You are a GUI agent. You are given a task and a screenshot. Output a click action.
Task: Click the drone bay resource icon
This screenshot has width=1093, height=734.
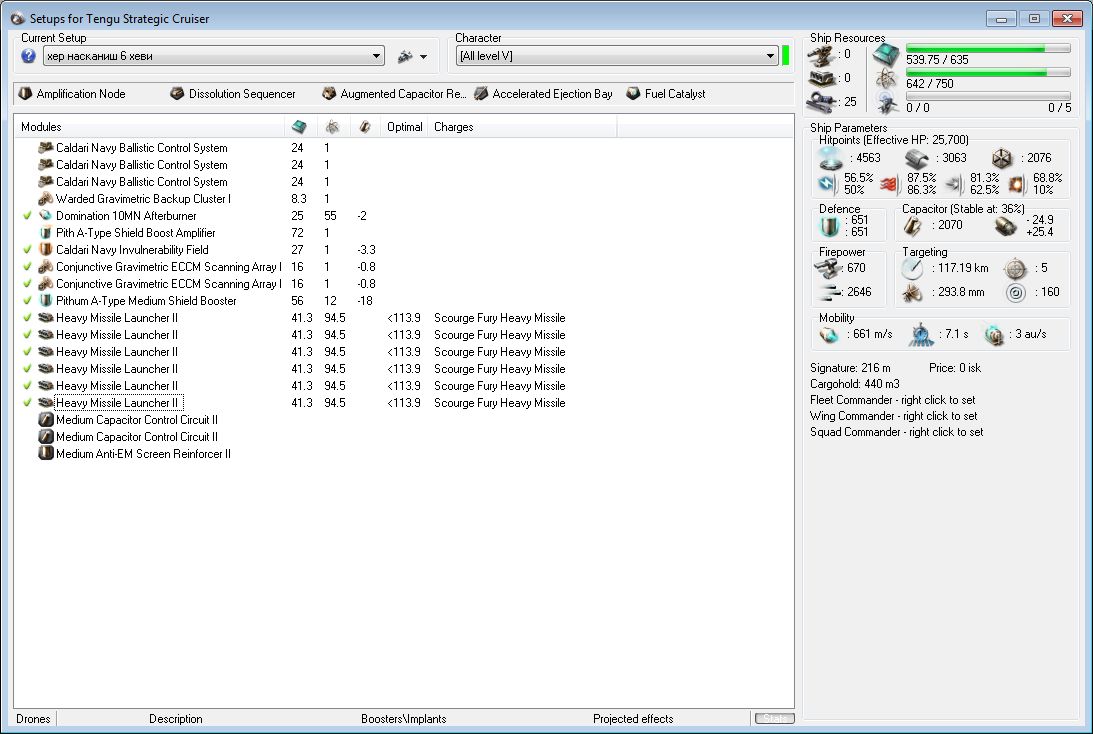coord(887,103)
